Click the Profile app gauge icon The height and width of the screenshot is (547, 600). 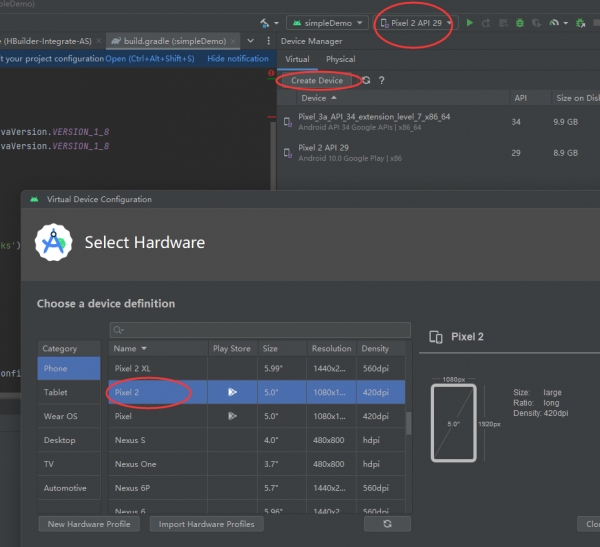point(554,23)
